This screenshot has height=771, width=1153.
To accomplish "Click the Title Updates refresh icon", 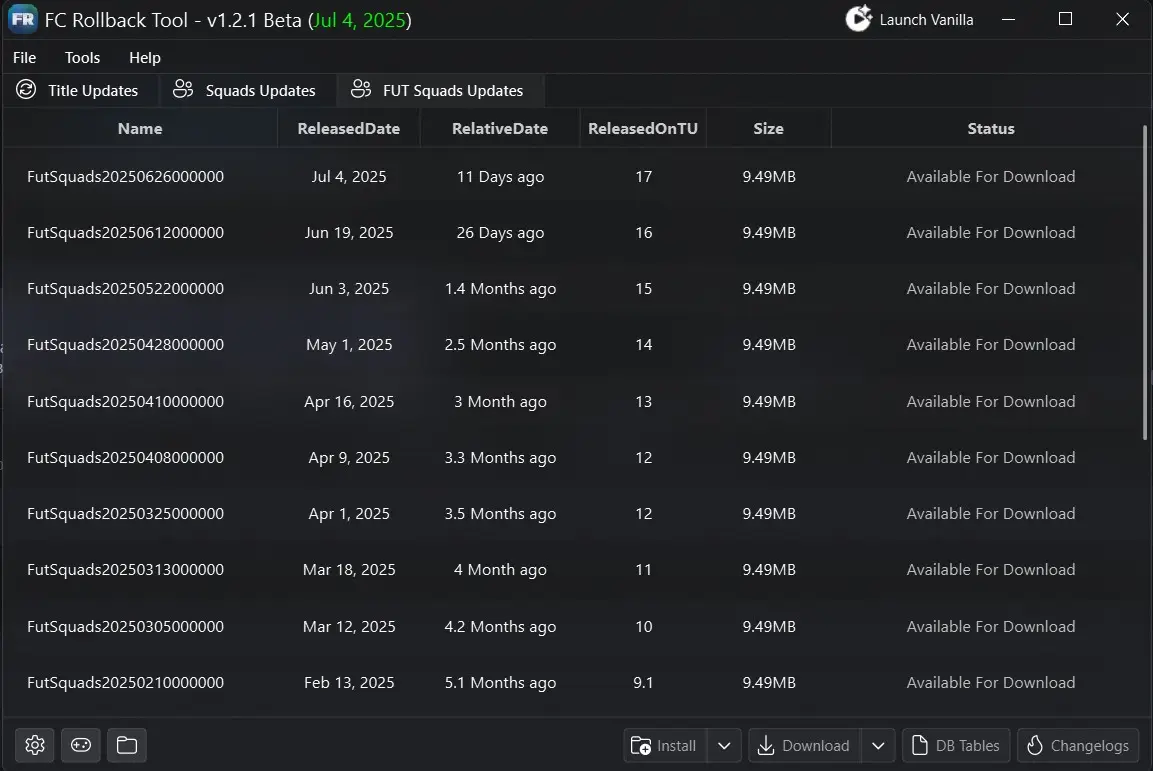I will [26, 90].
